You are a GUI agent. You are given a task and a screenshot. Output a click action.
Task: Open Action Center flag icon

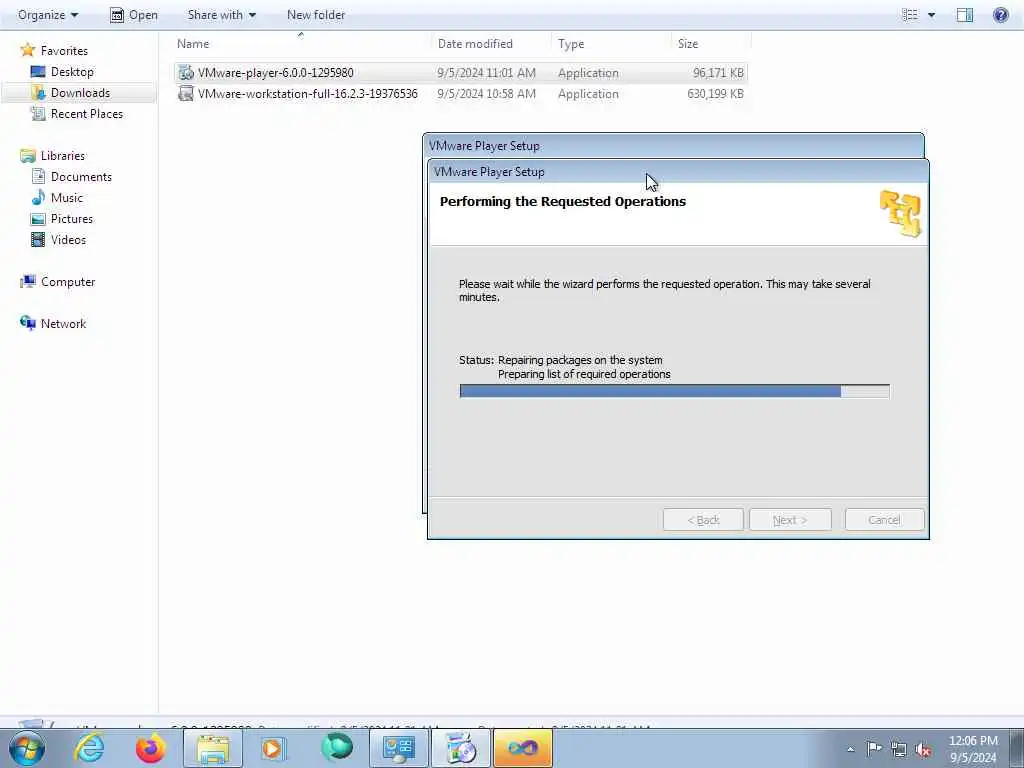pos(874,749)
